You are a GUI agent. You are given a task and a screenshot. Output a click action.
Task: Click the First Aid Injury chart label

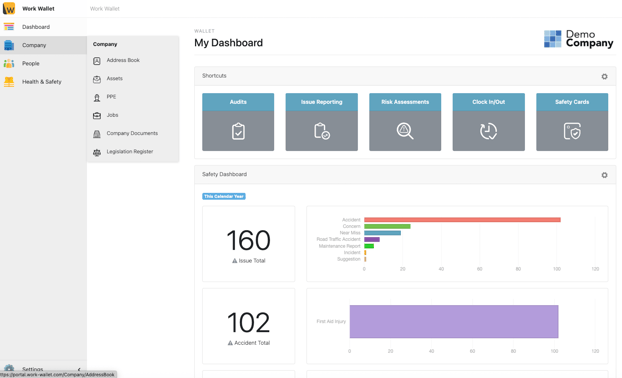331,321
